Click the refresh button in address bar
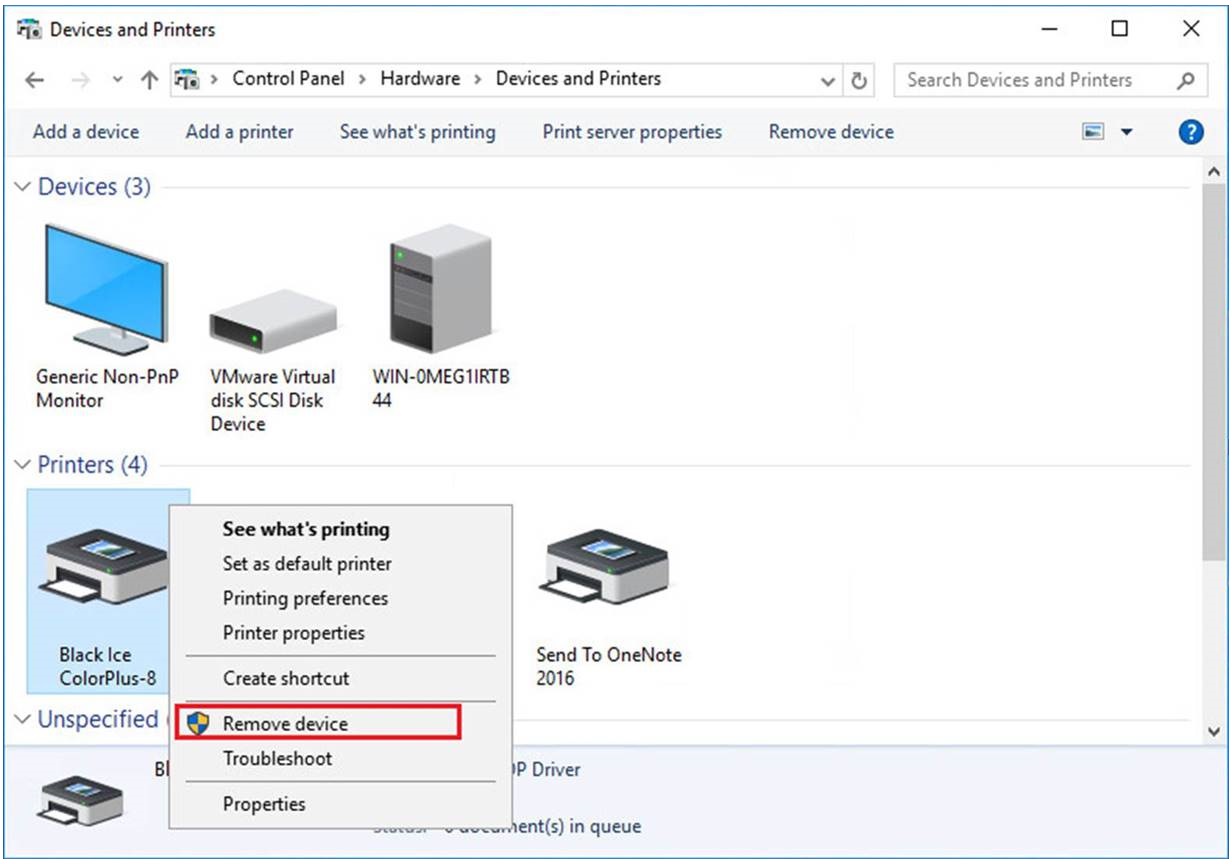 click(858, 80)
